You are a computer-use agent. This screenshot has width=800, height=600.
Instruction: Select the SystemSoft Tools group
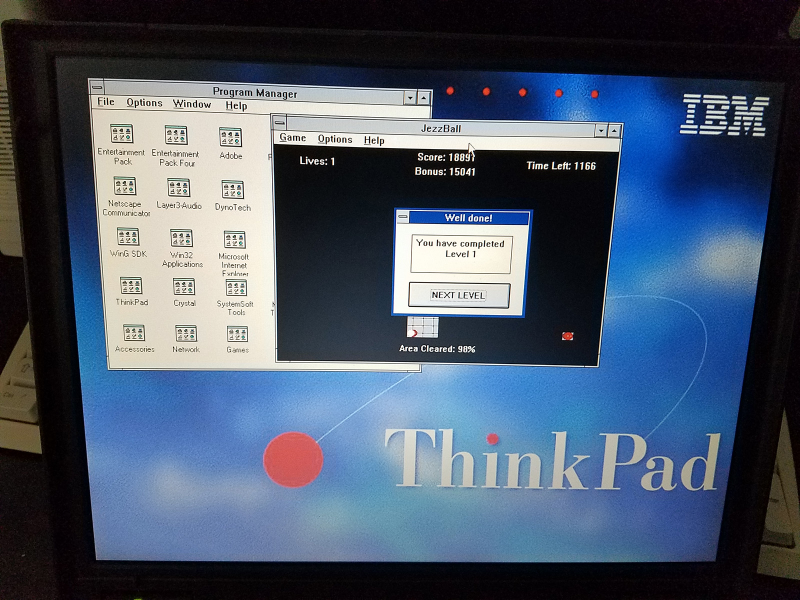pos(236,288)
